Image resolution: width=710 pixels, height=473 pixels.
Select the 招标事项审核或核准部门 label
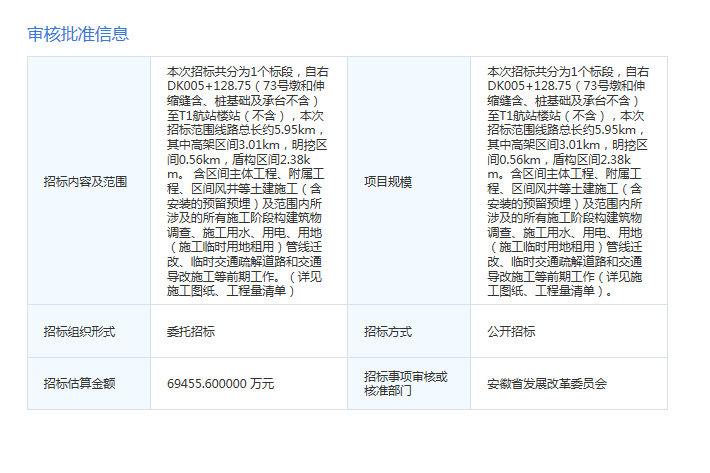point(406,383)
